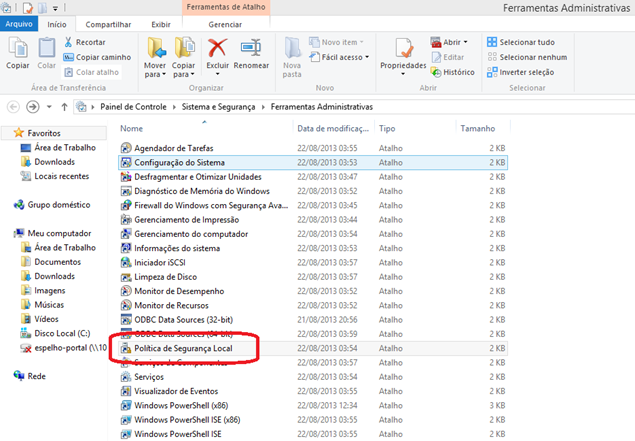Switch to the Compartilhar tab
Image resolution: width=635 pixels, height=441 pixels.
pos(108,24)
